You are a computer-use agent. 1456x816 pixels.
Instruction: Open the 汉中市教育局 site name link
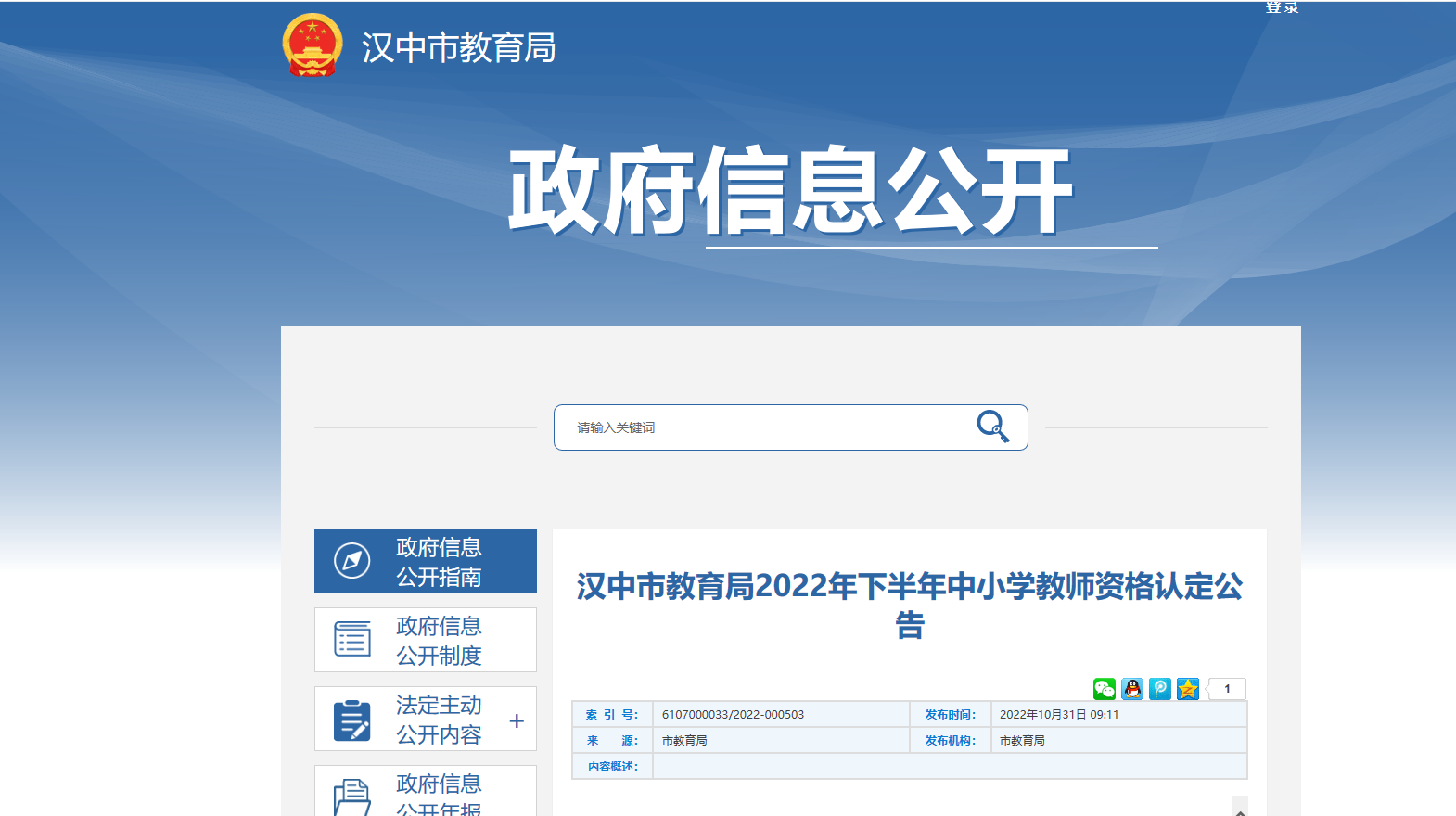pyautogui.click(x=458, y=47)
